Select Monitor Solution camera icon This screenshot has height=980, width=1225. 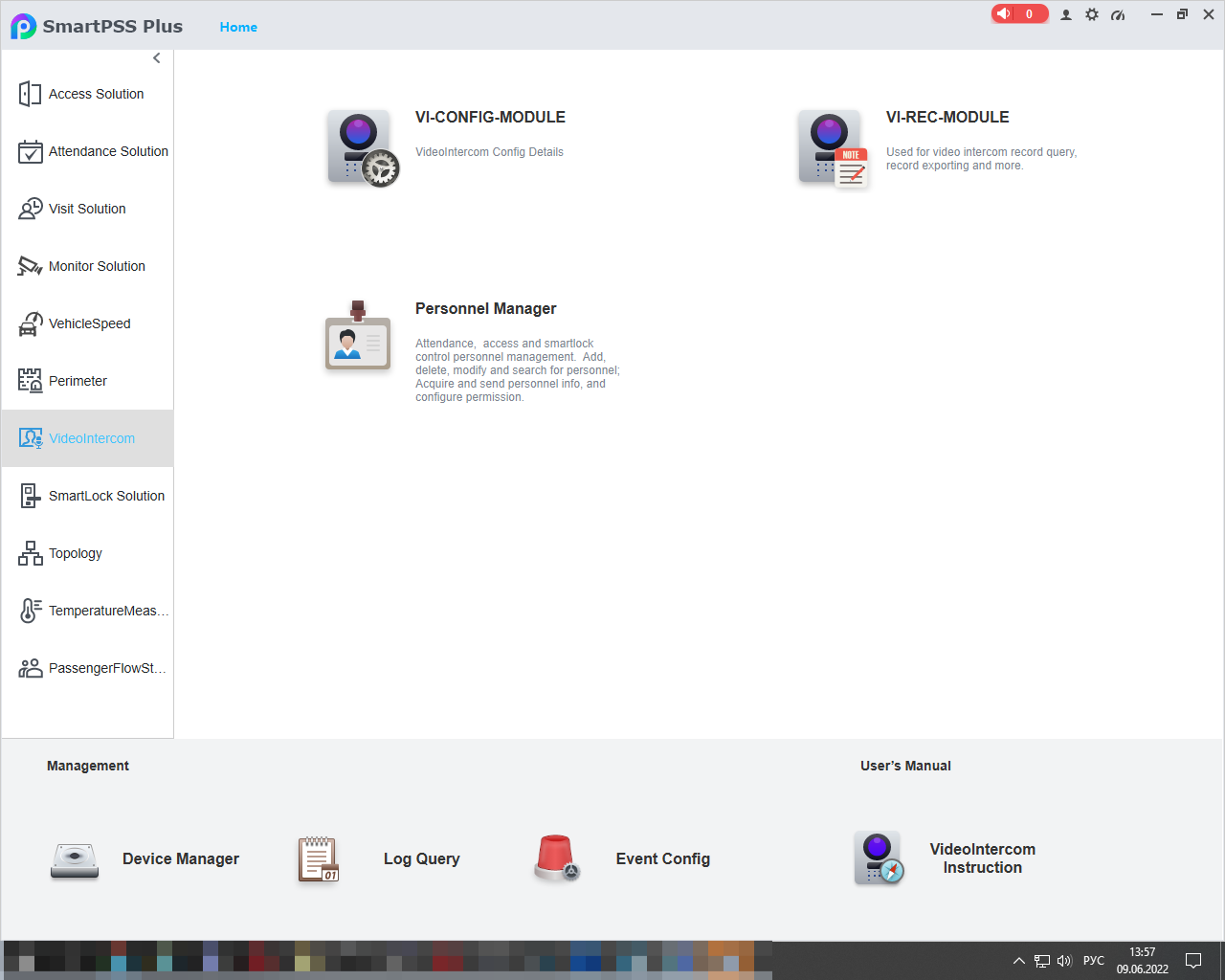(30, 266)
